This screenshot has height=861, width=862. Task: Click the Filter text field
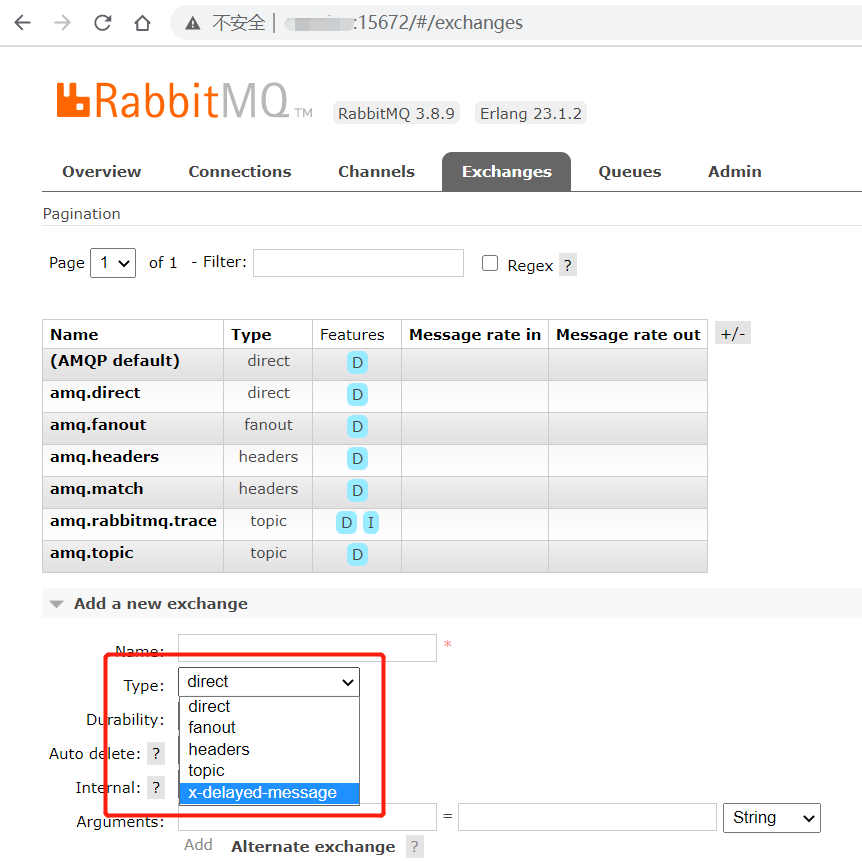coord(358,263)
